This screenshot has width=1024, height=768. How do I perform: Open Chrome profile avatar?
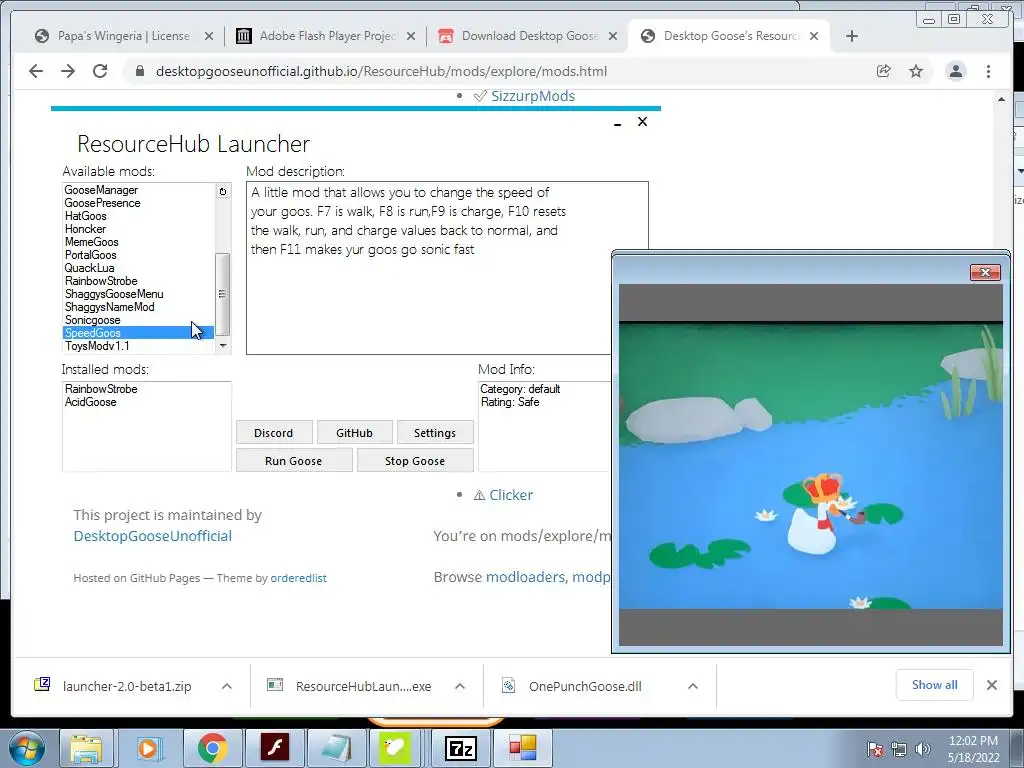(955, 71)
